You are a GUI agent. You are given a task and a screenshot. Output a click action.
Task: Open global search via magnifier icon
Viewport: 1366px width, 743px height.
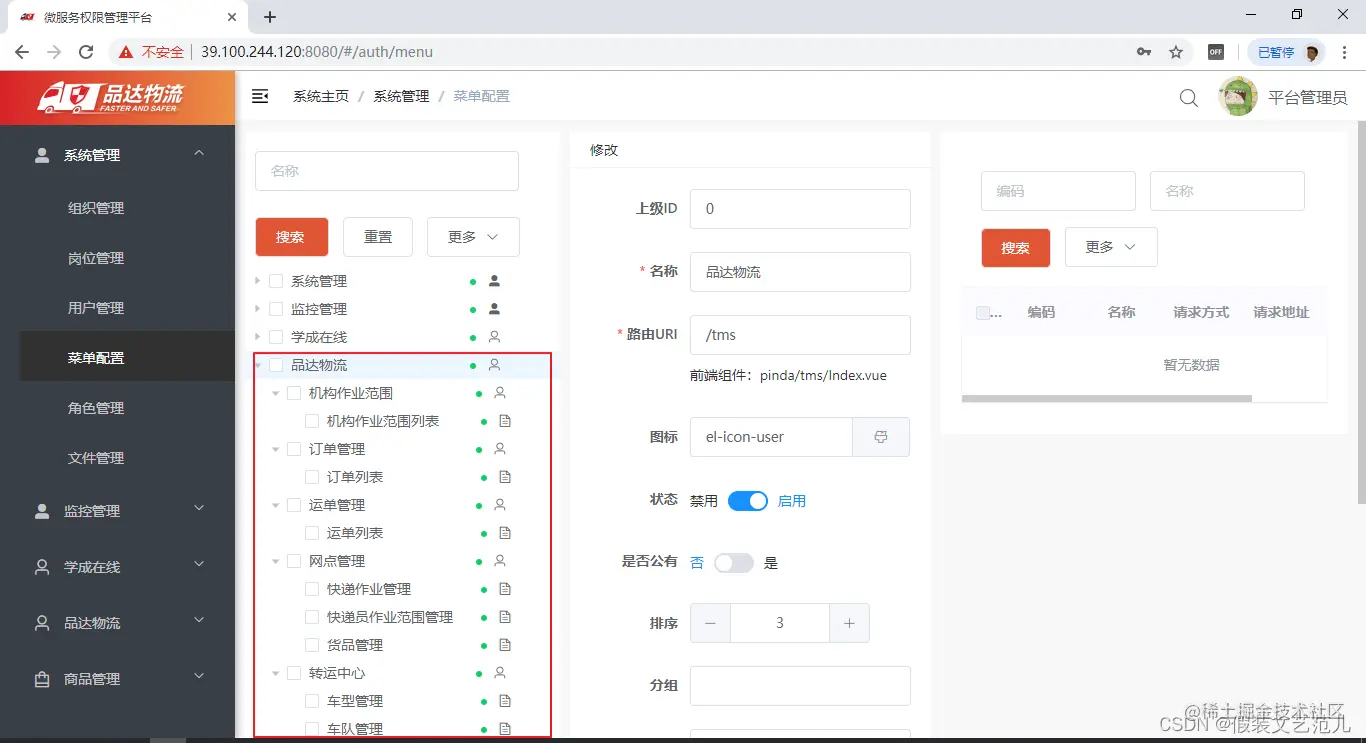coord(1188,97)
